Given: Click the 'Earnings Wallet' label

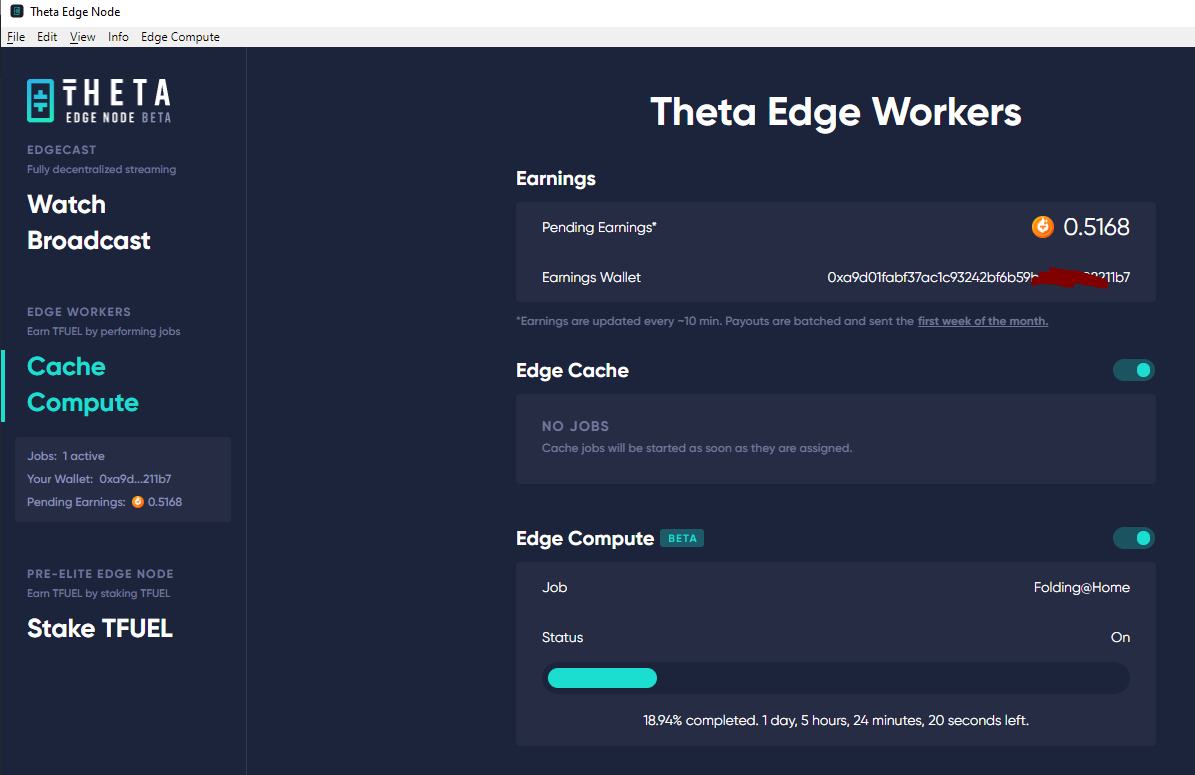Looking at the screenshot, I should [x=591, y=277].
